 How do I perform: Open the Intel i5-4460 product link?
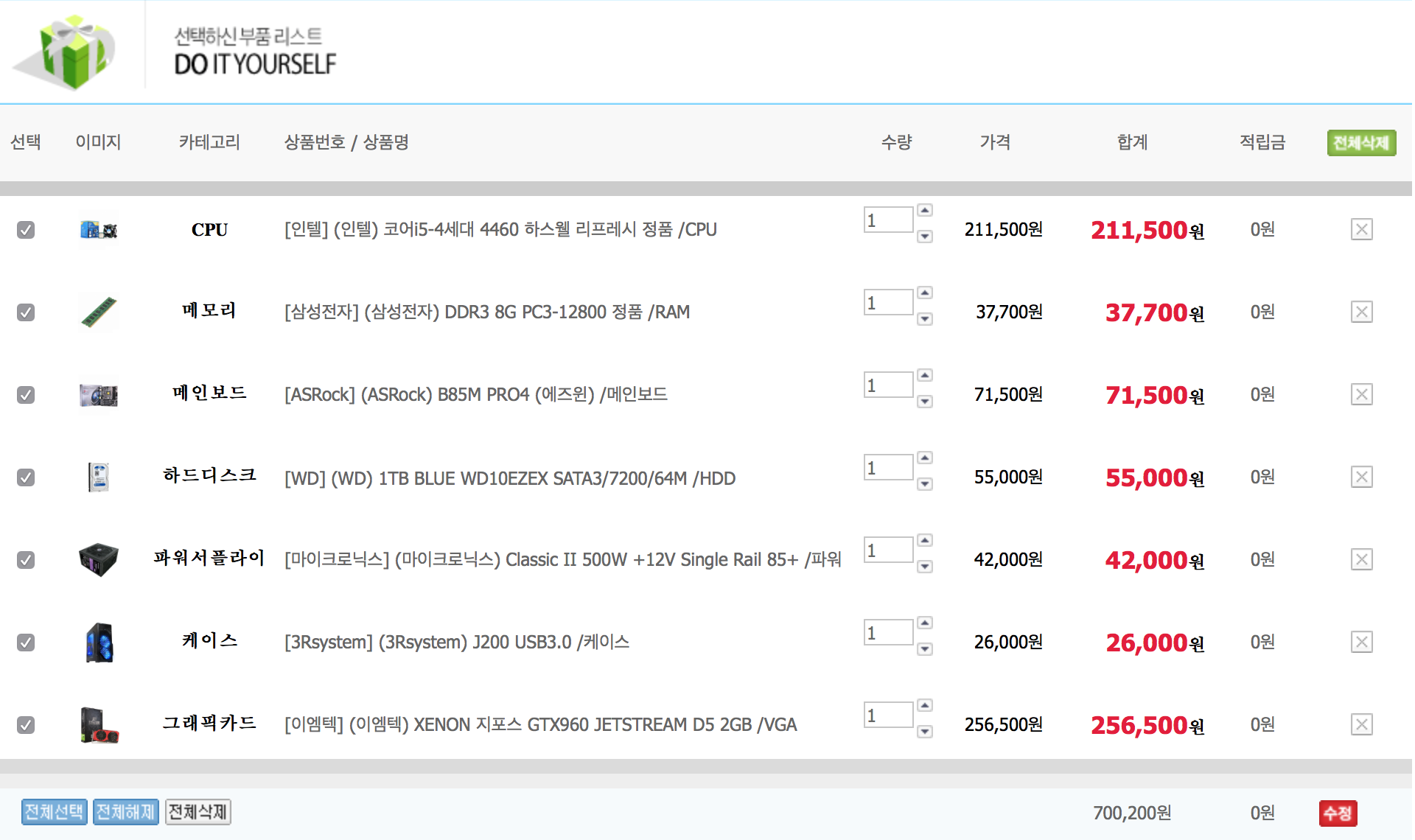[500, 230]
